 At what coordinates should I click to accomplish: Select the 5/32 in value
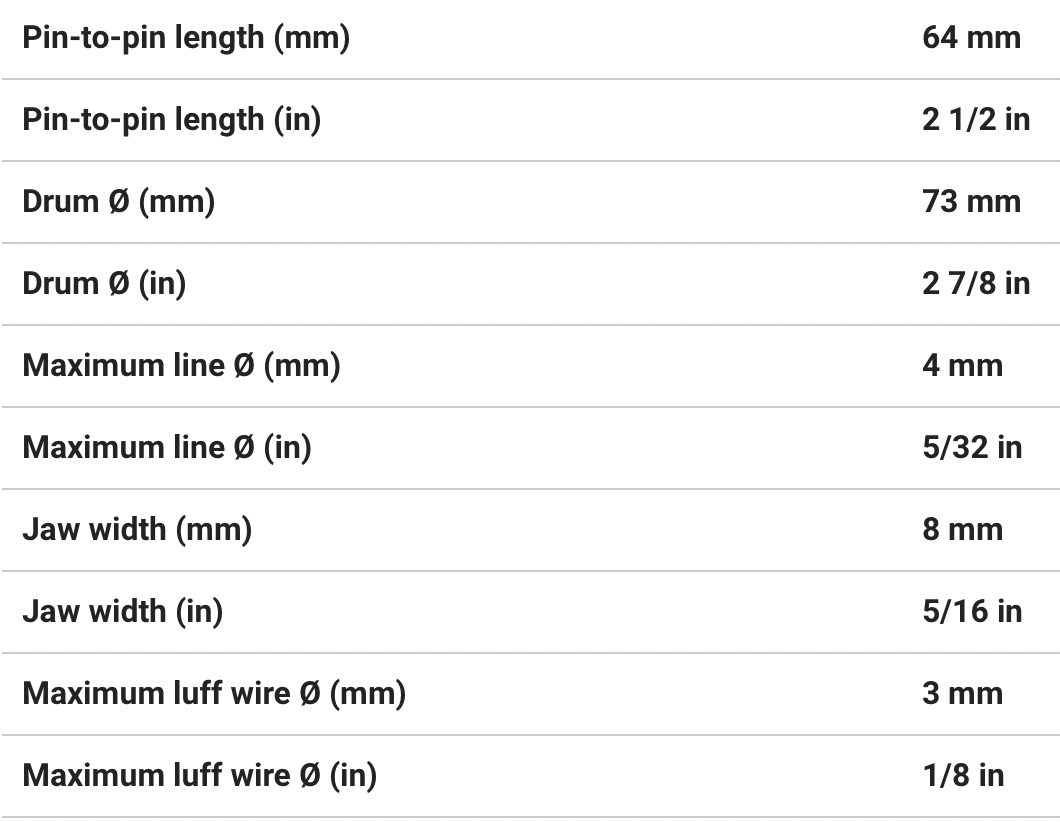click(972, 448)
